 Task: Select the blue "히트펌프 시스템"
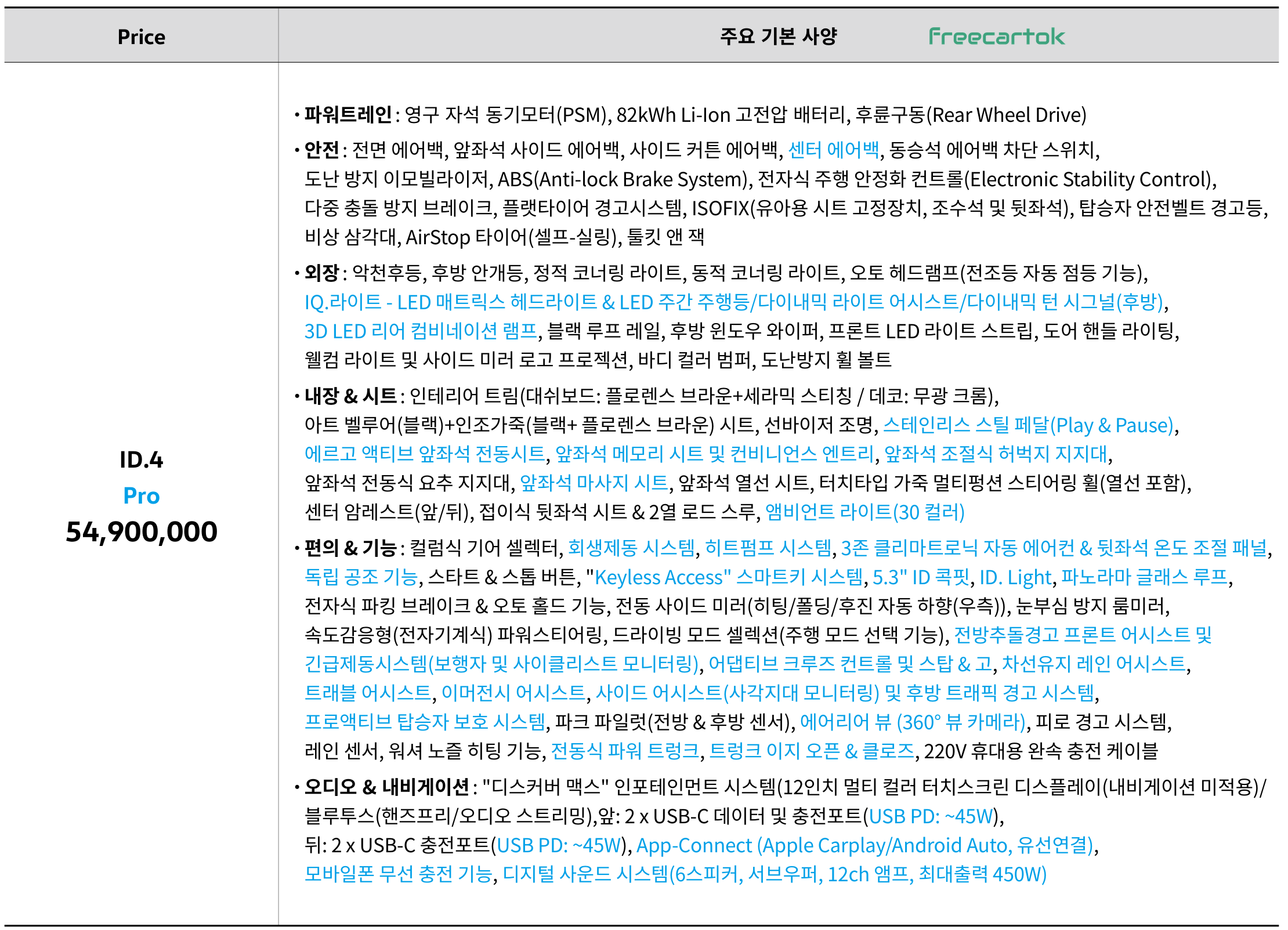click(x=768, y=548)
